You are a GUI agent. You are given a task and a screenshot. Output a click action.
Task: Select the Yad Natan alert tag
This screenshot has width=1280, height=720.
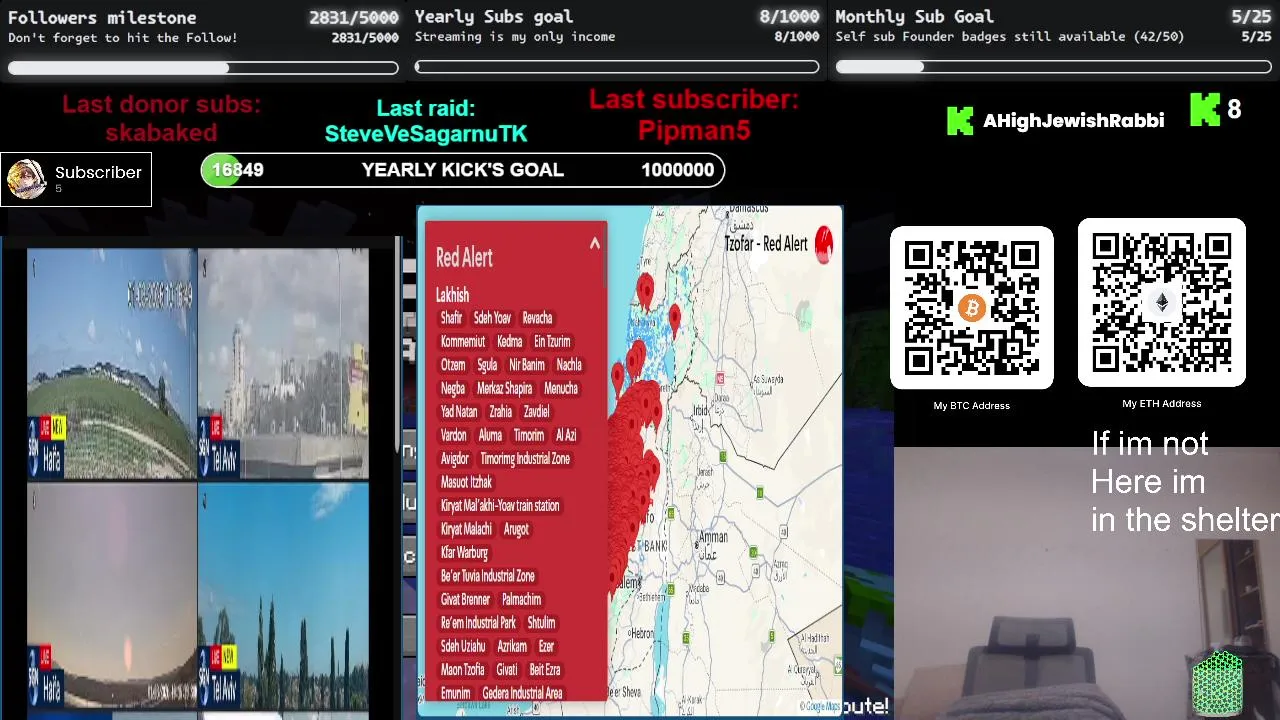click(459, 412)
